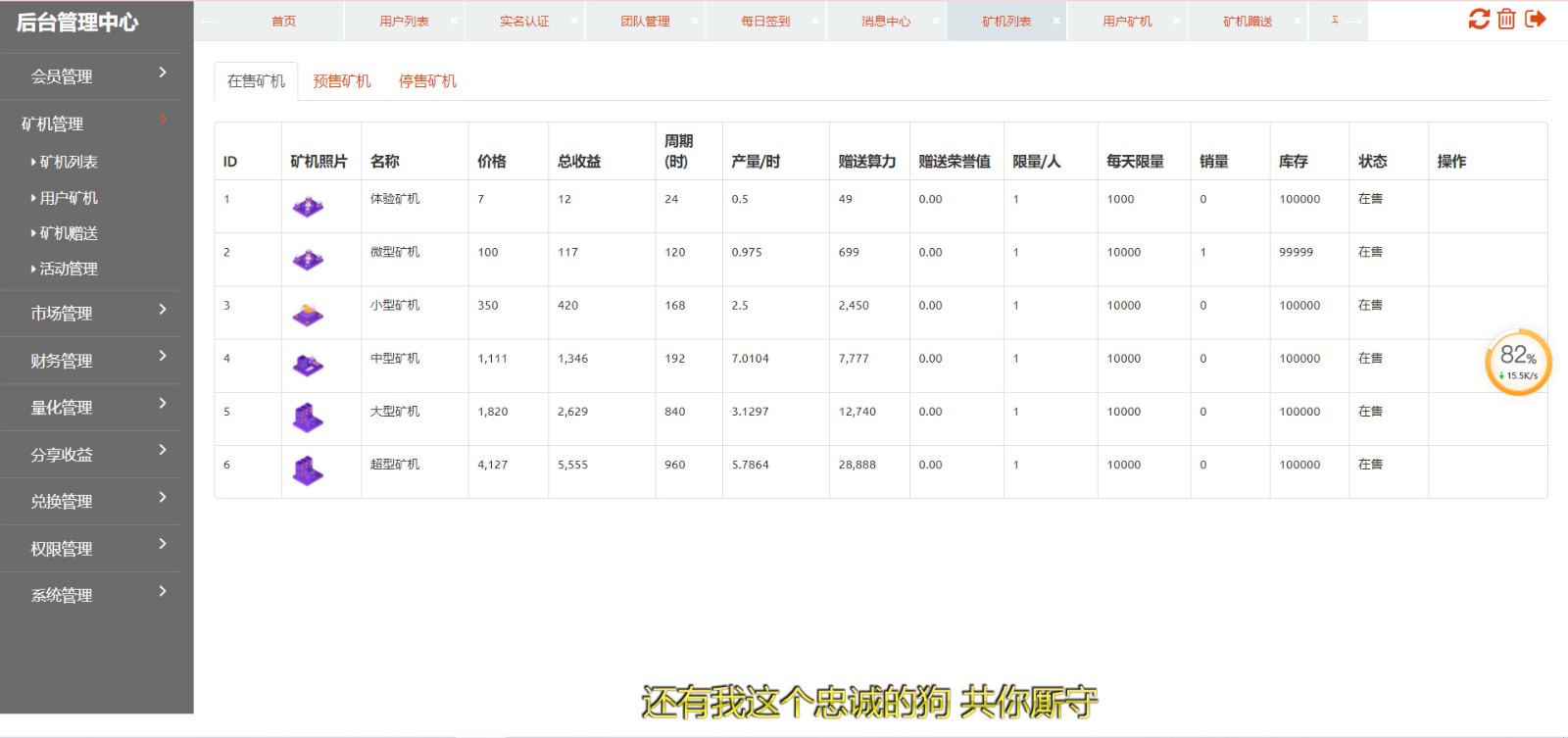The width and height of the screenshot is (1568, 738).
Task: Click the refresh icon in top bar
Action: pyautogui.click(x=1479, y=19)
